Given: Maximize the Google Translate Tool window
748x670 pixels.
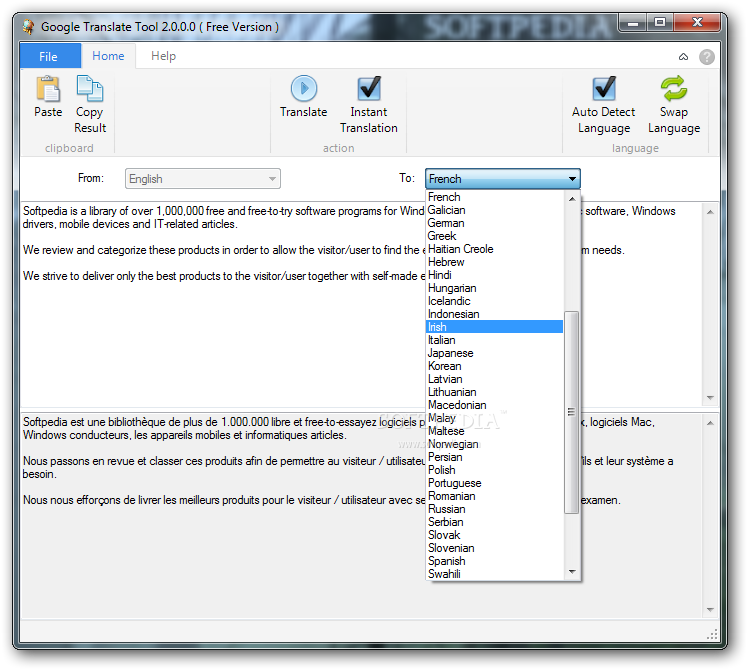Looking at the screenshot, I should 660,22.
